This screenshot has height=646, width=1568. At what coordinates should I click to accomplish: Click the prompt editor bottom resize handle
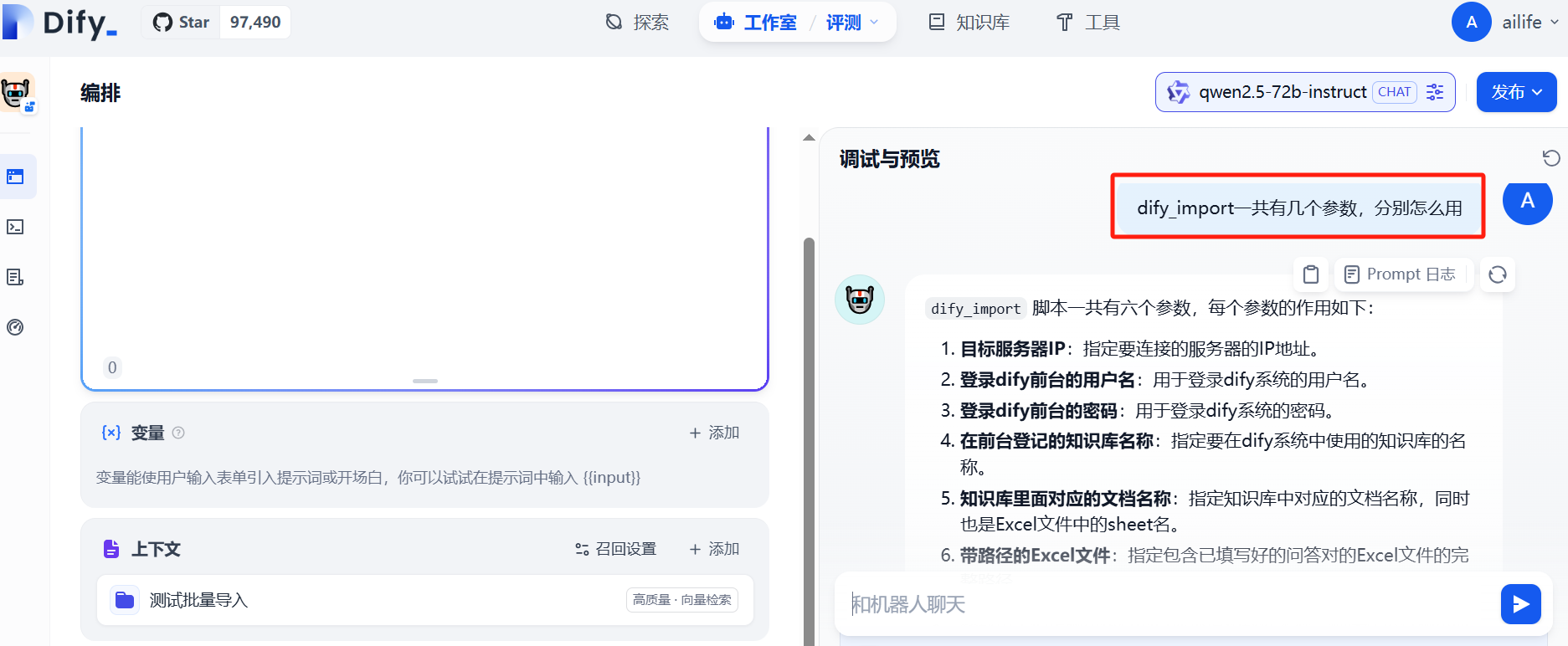pos(425,381)
